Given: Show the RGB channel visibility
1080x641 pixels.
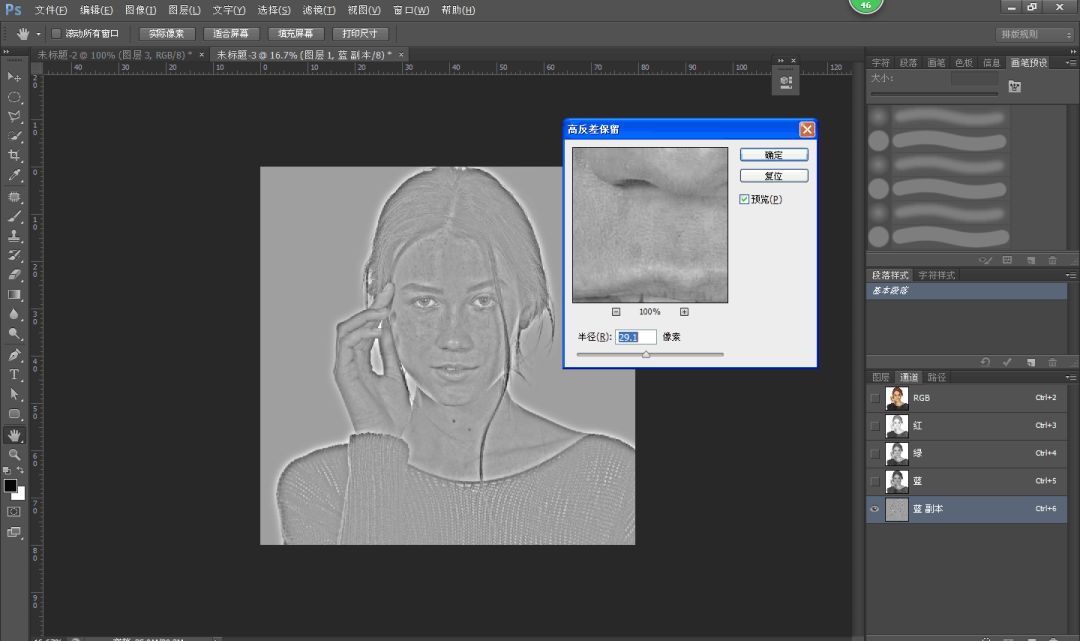Looking at the screenshot, I should coord(875,398).
